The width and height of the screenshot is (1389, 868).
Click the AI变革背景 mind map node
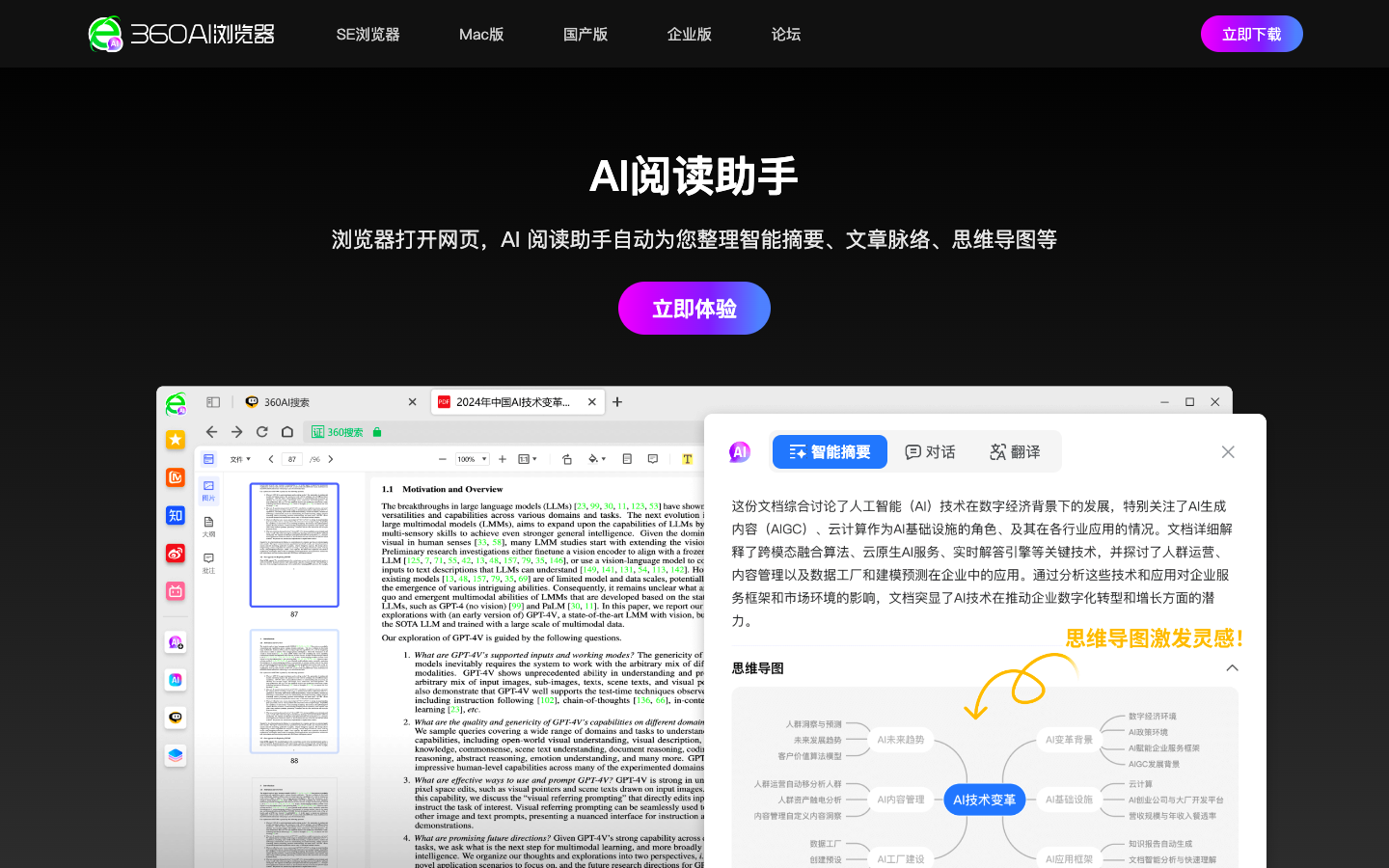click(x=1069, y=740)
